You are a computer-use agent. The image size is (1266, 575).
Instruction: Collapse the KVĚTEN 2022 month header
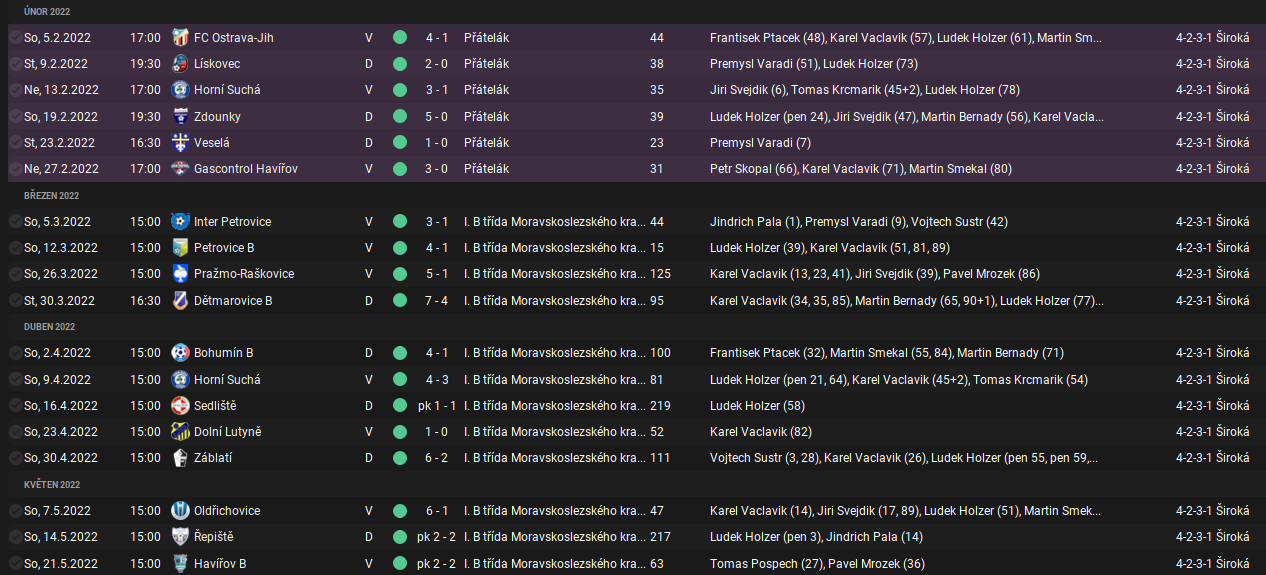coord(51,485)
